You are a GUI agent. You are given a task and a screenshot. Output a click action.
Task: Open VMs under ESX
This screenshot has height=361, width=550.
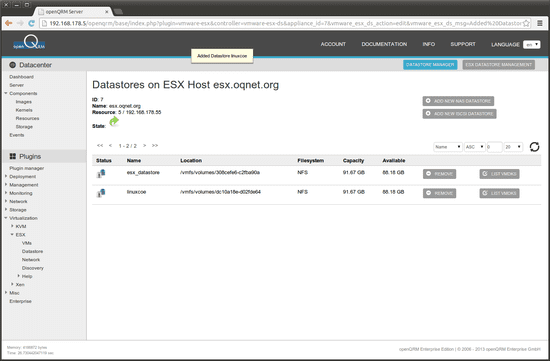click(27, 243)
